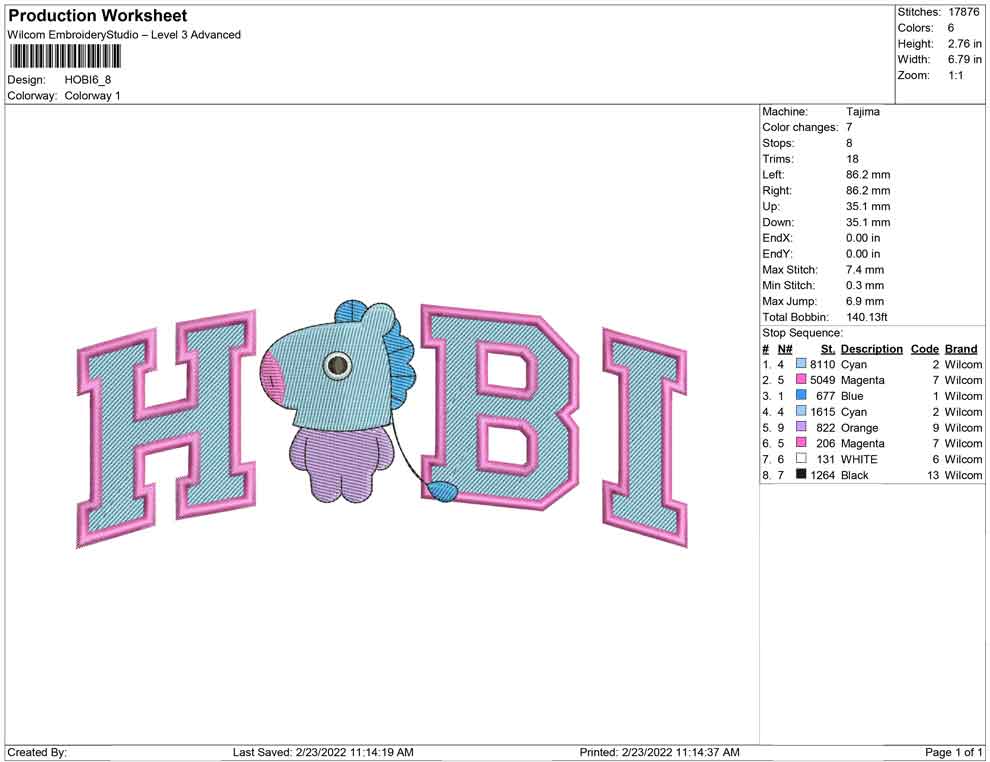Click the Trims value 18
The height and width of the screenshot is (762, 990).
[x=852, y=159]
